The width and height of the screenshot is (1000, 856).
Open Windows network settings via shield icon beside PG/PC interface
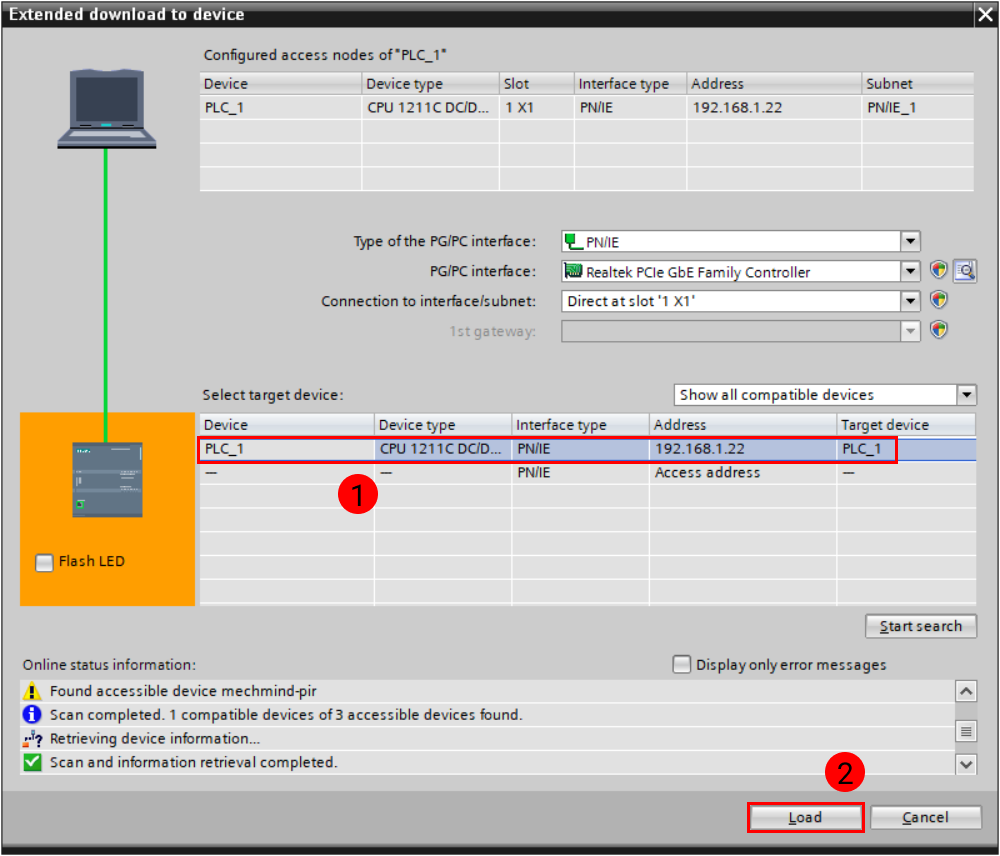click(x=938, y=270)
